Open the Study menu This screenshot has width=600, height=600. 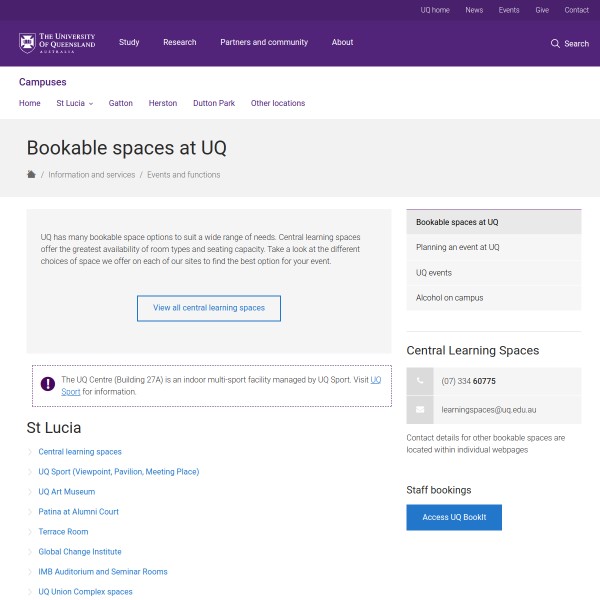129,43
